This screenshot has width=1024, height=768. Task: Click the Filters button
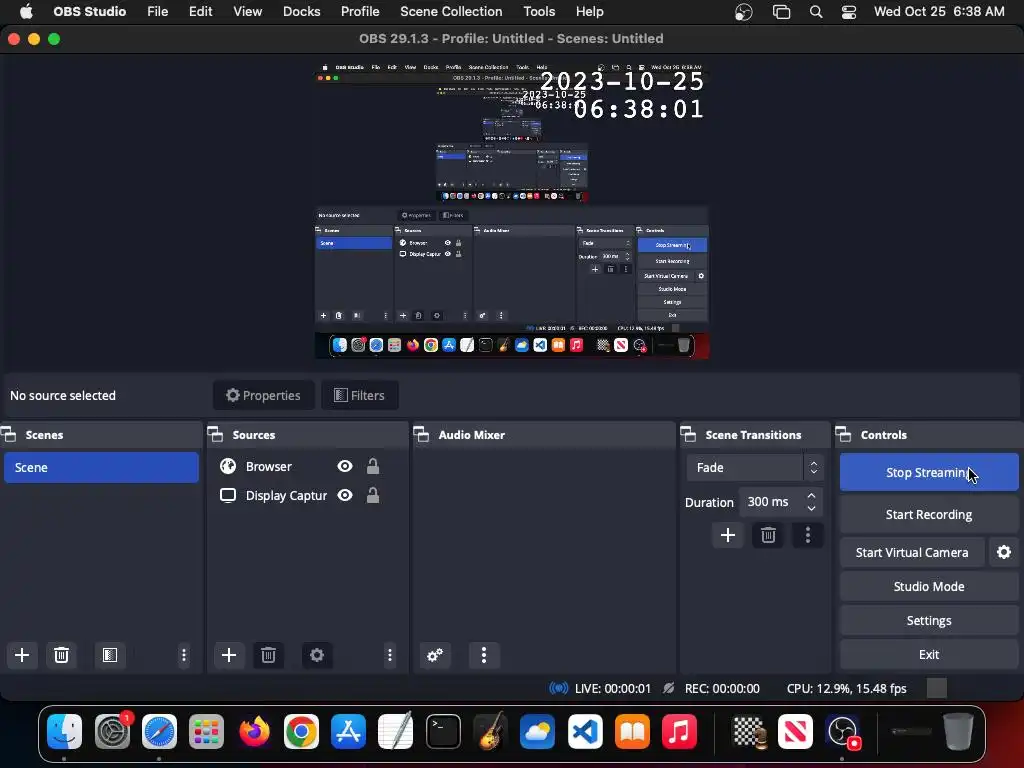(x=360, y=395)
